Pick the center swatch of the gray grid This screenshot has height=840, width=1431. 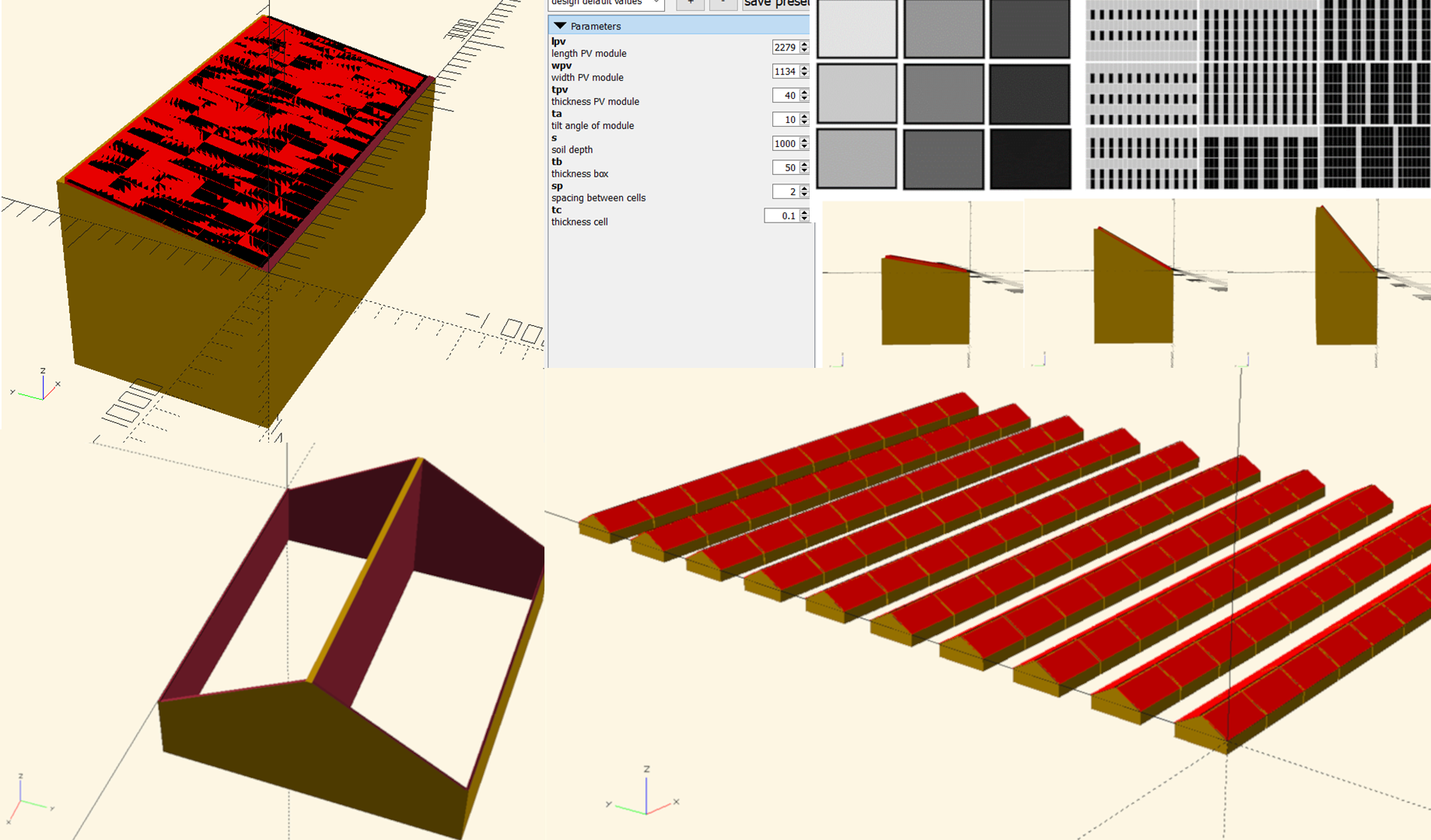pos(943,94)
